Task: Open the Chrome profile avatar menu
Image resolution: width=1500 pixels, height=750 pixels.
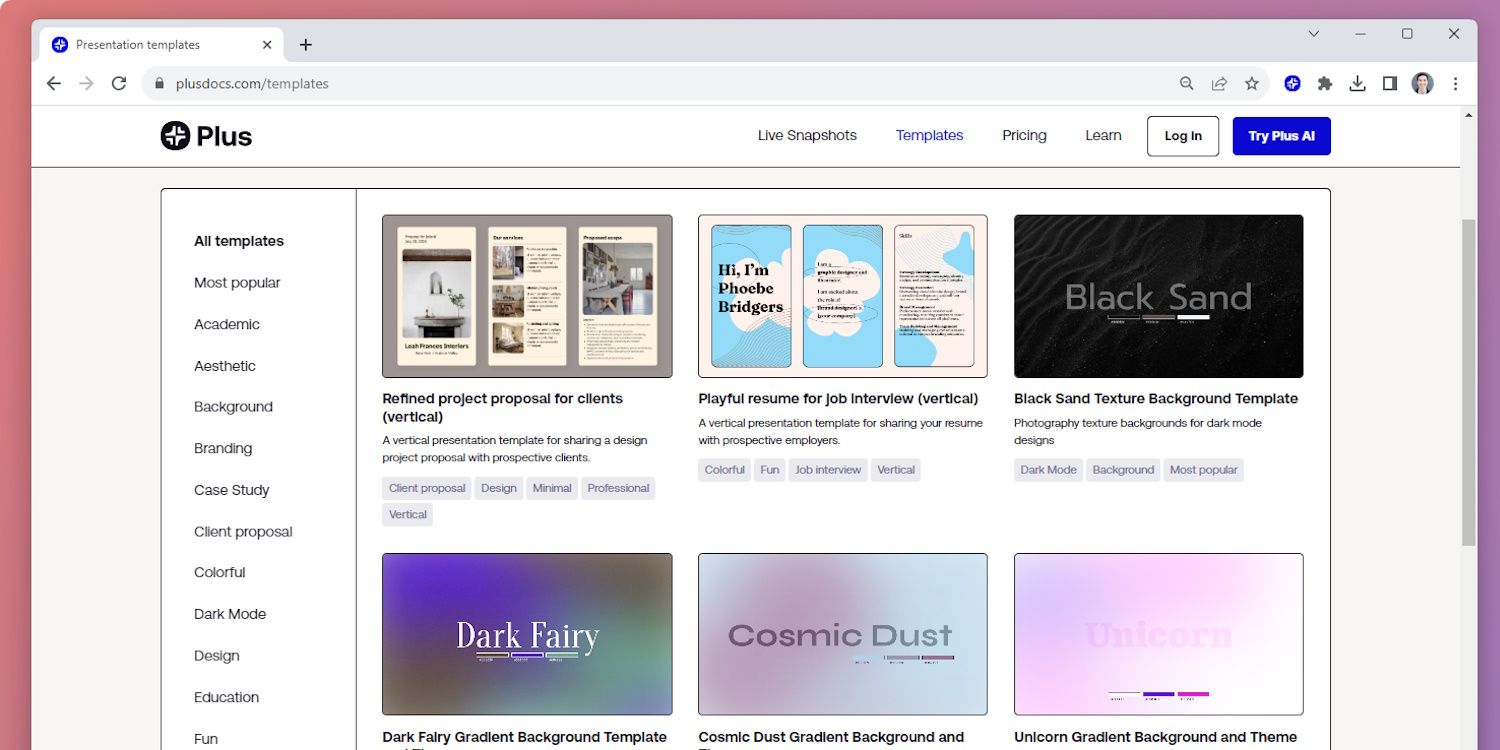Action: [x=1422, y=84]
